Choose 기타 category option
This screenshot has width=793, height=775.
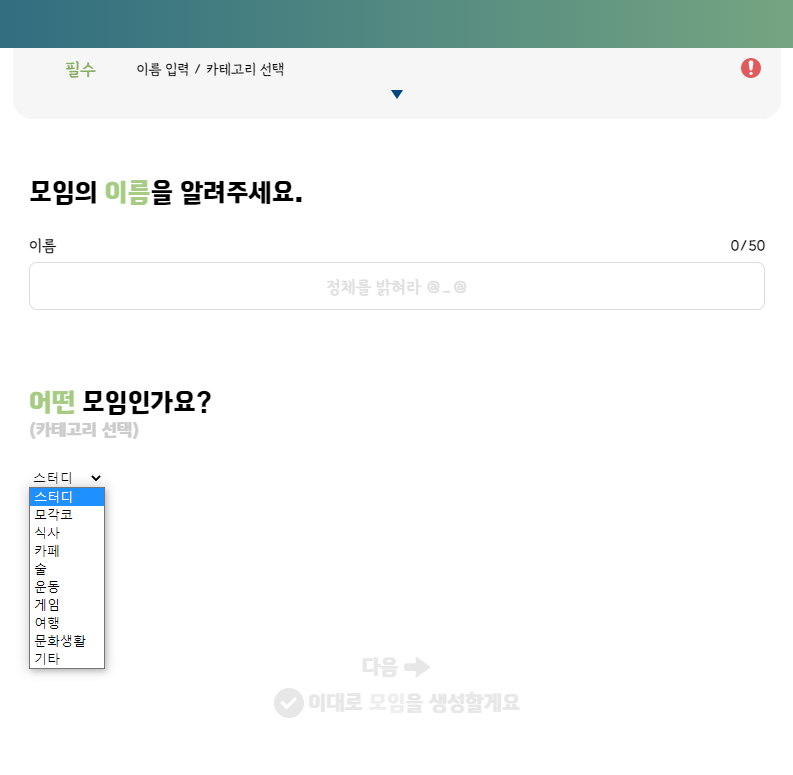tap(67, 659)
